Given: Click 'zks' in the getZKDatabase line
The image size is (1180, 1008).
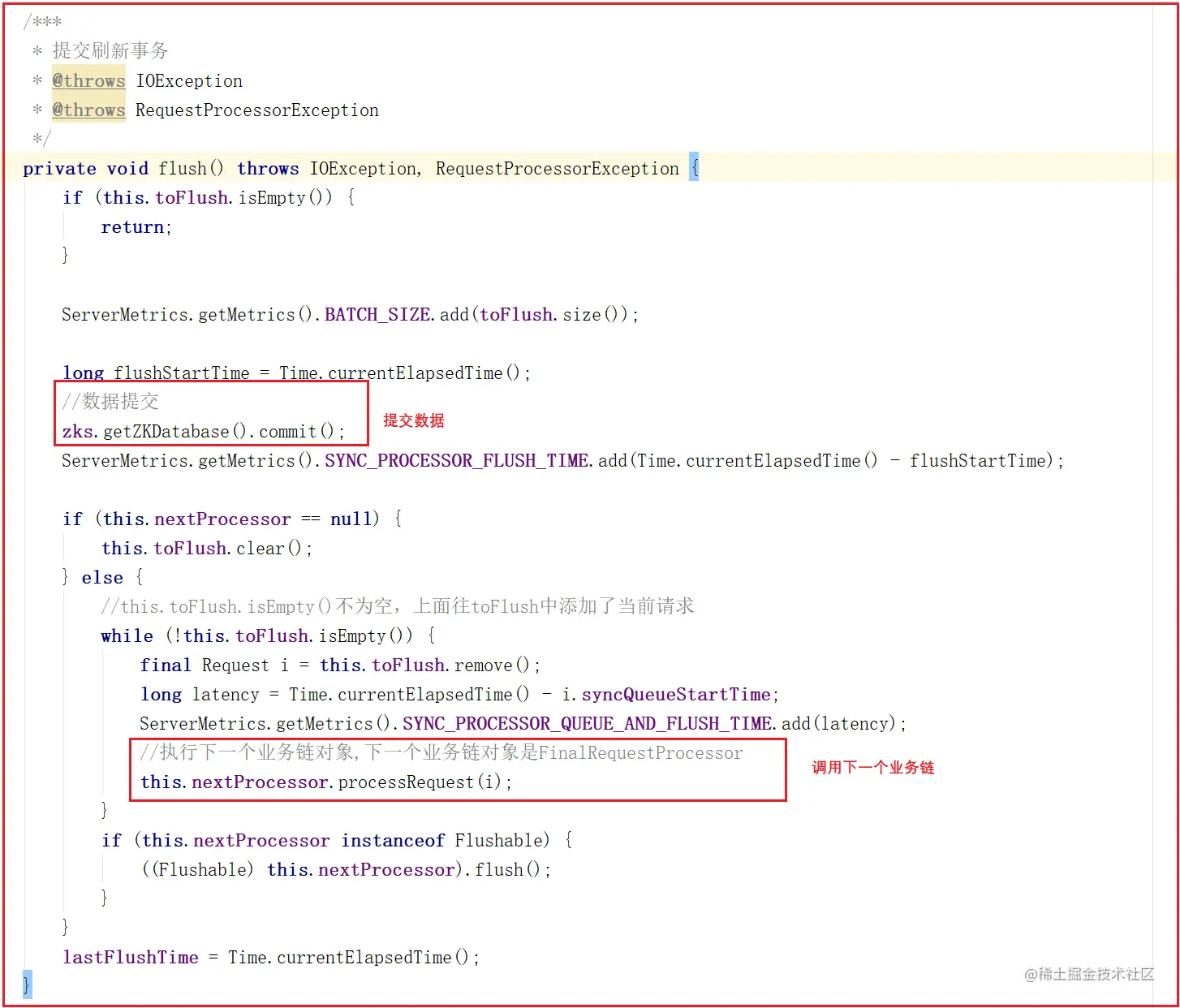Looking at the screenshot, I should pyautogui.click(x=78, y=432).
